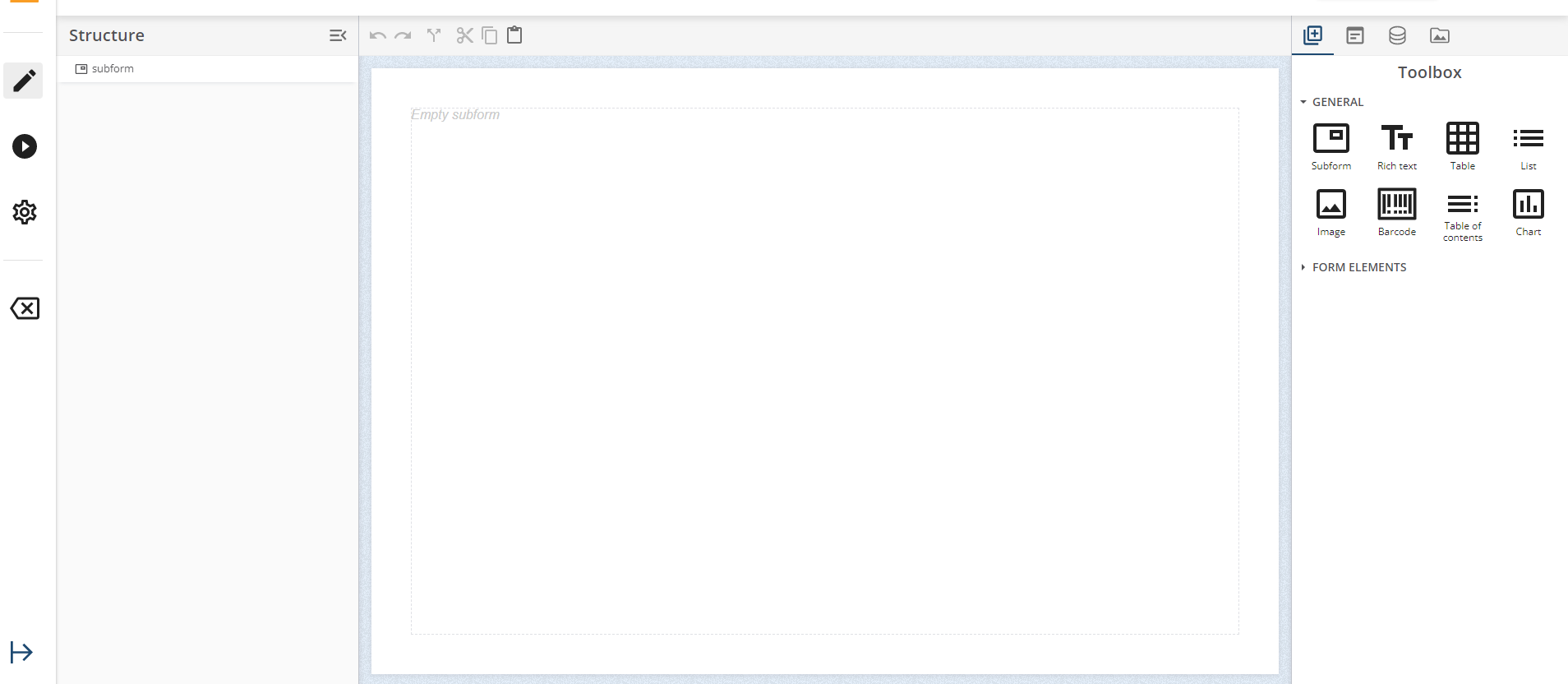Collapse the Structure panel

pyautogui.click(x=338, y=35)
